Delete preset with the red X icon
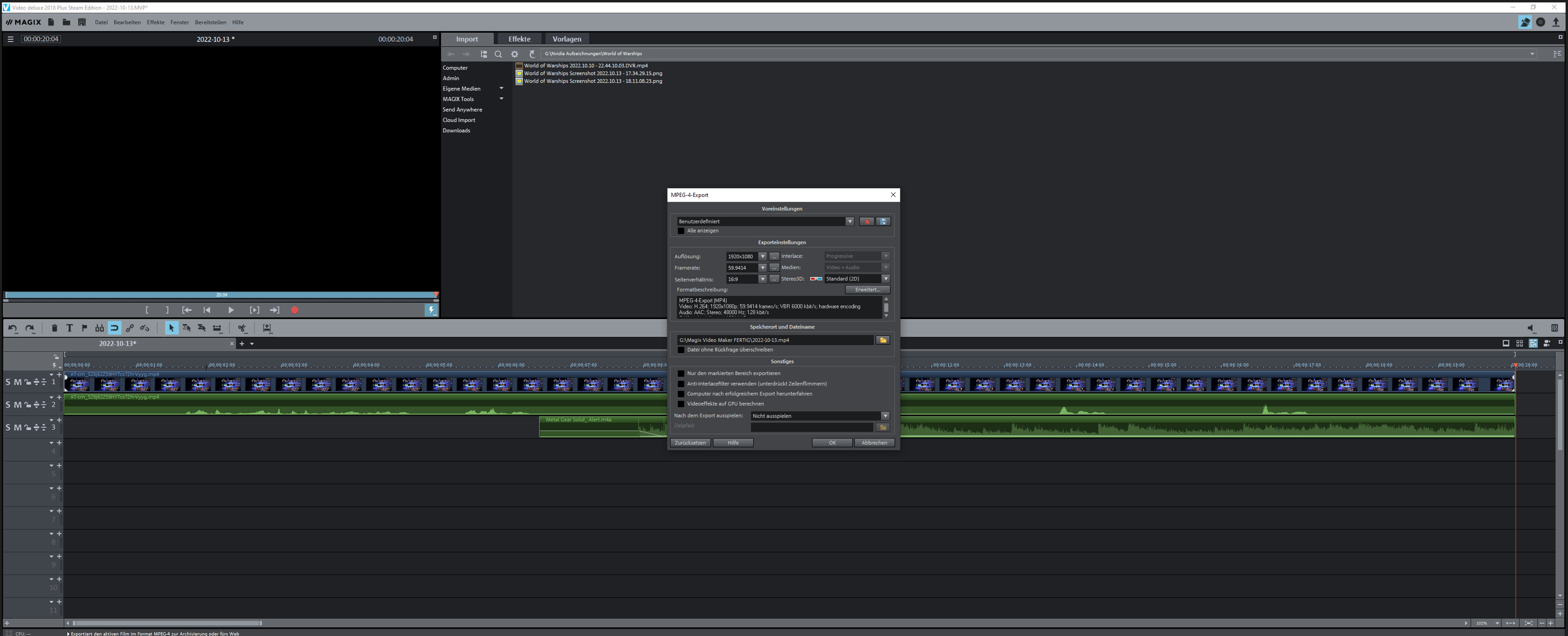This screenshot has width=1568, height=636. 866,222
